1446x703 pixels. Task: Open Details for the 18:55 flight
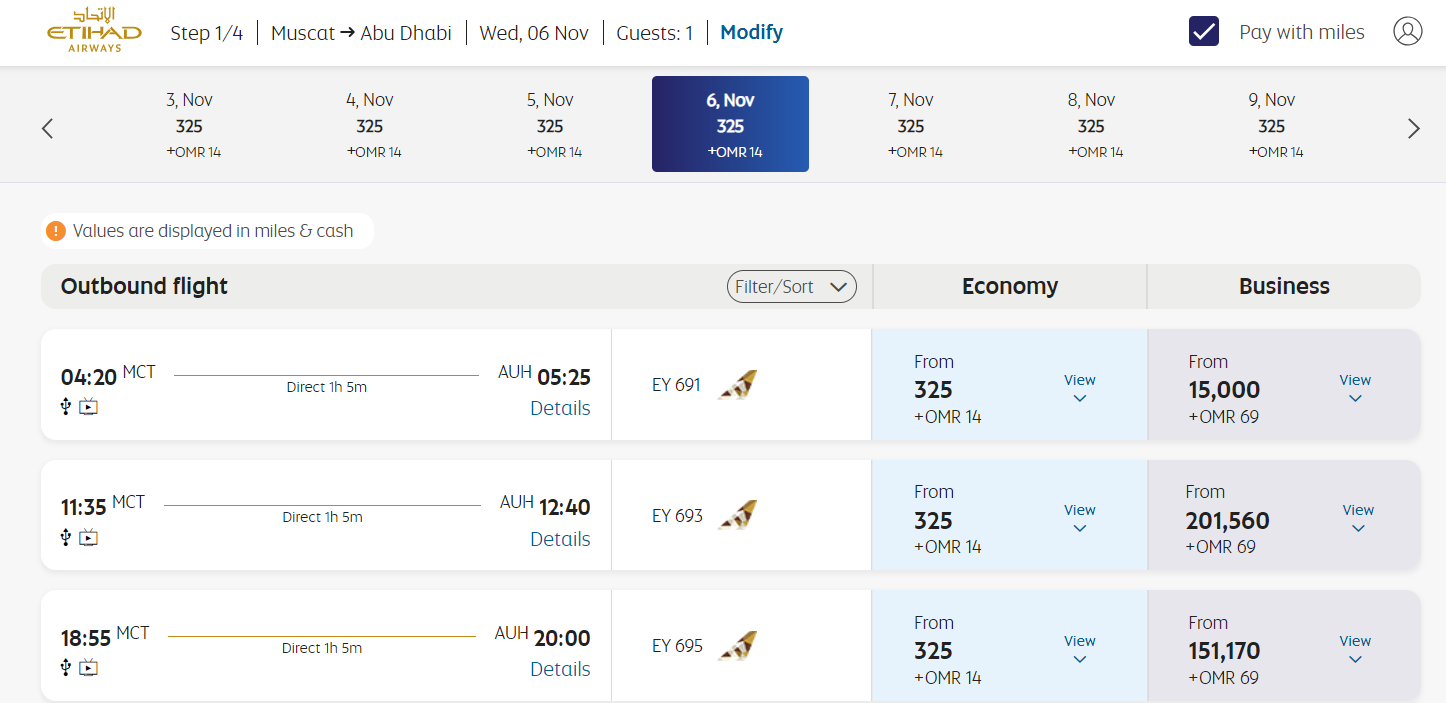(560, 669)
